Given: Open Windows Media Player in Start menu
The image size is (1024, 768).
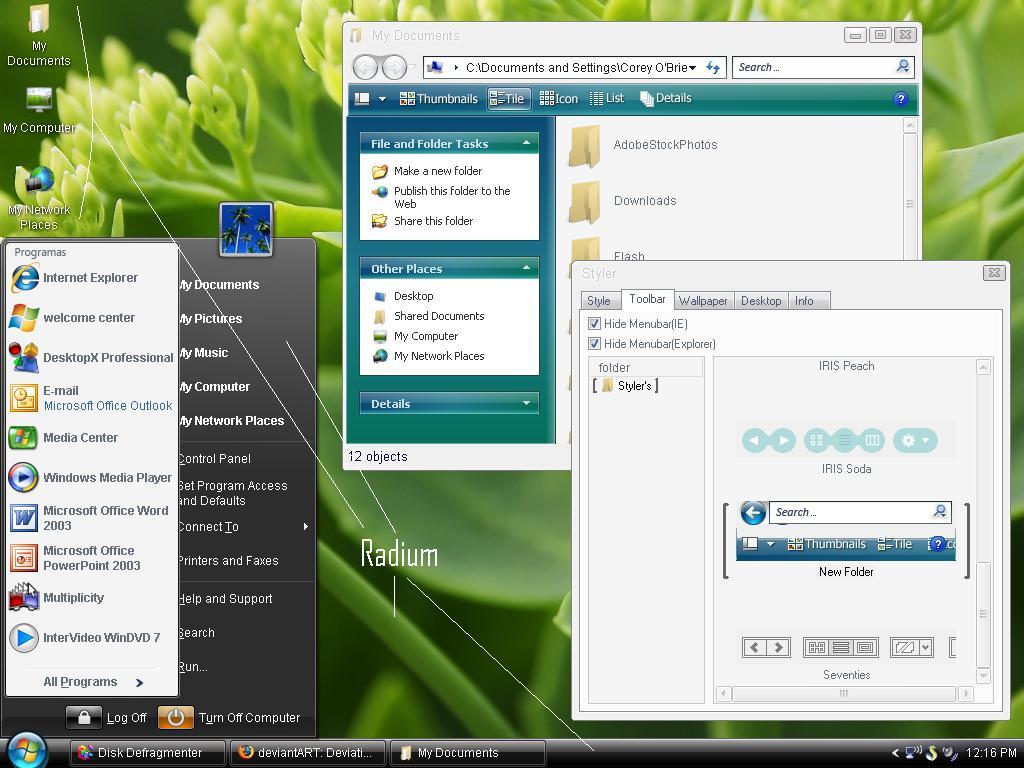Looking at the screenshot, I should pyautogui.click(x=91, y=477).
